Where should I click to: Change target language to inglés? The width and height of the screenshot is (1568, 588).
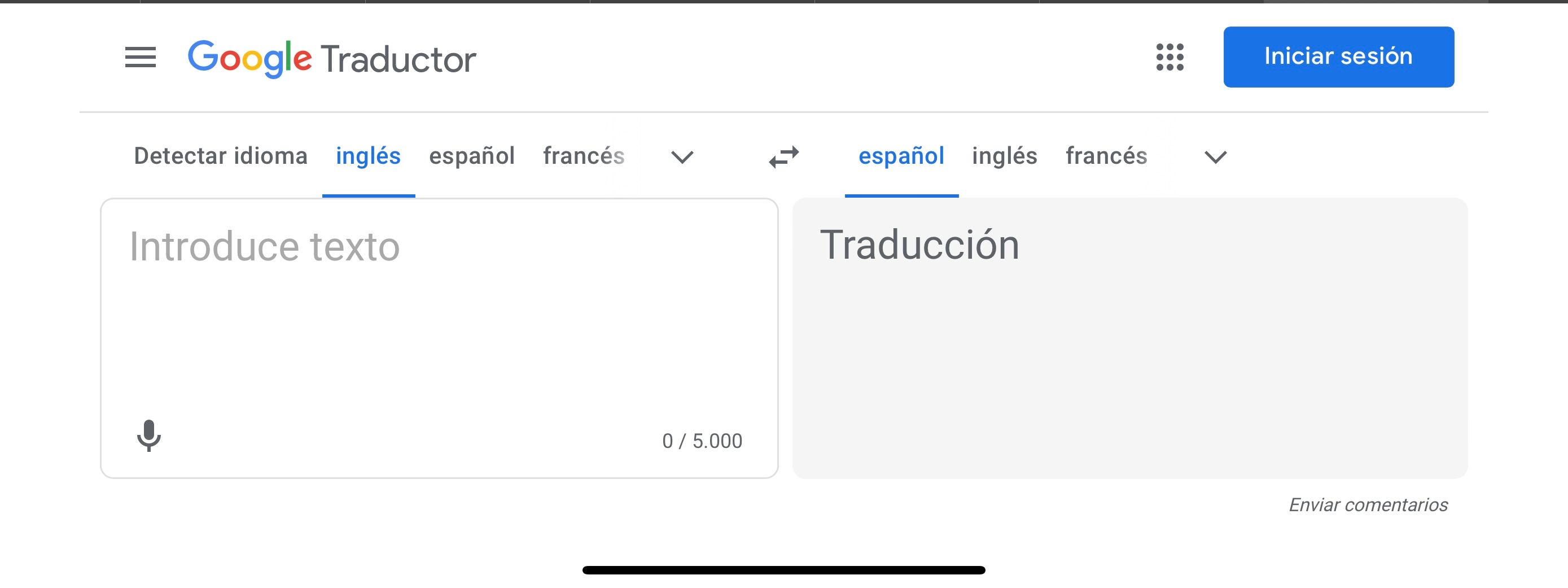tap(1004, 156)
